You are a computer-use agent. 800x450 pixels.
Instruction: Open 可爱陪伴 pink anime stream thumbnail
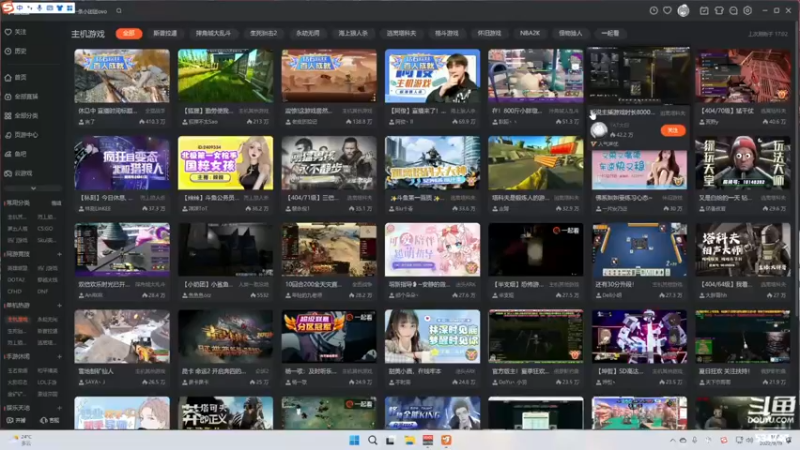[x=433, y=250]
